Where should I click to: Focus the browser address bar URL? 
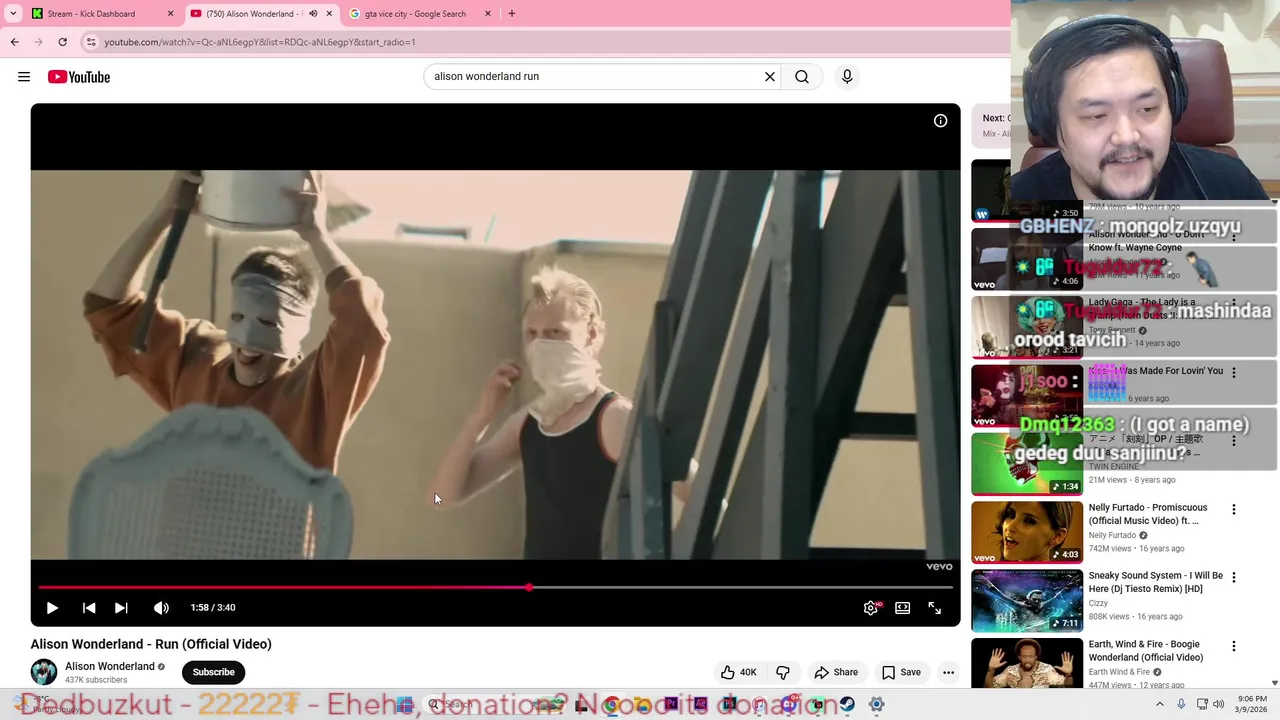click(x=260, y=42)
